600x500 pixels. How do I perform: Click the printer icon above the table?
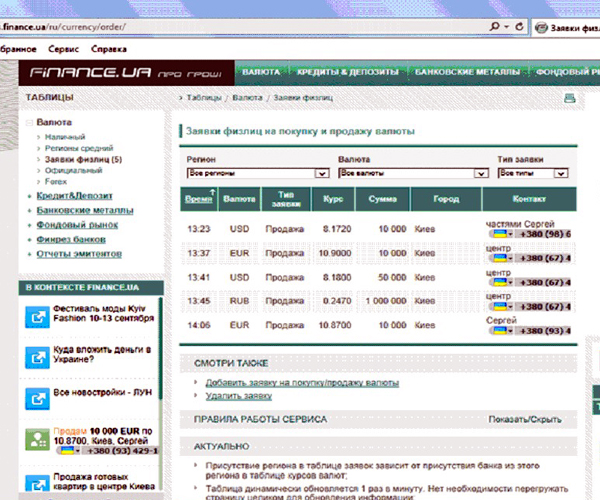569,98
